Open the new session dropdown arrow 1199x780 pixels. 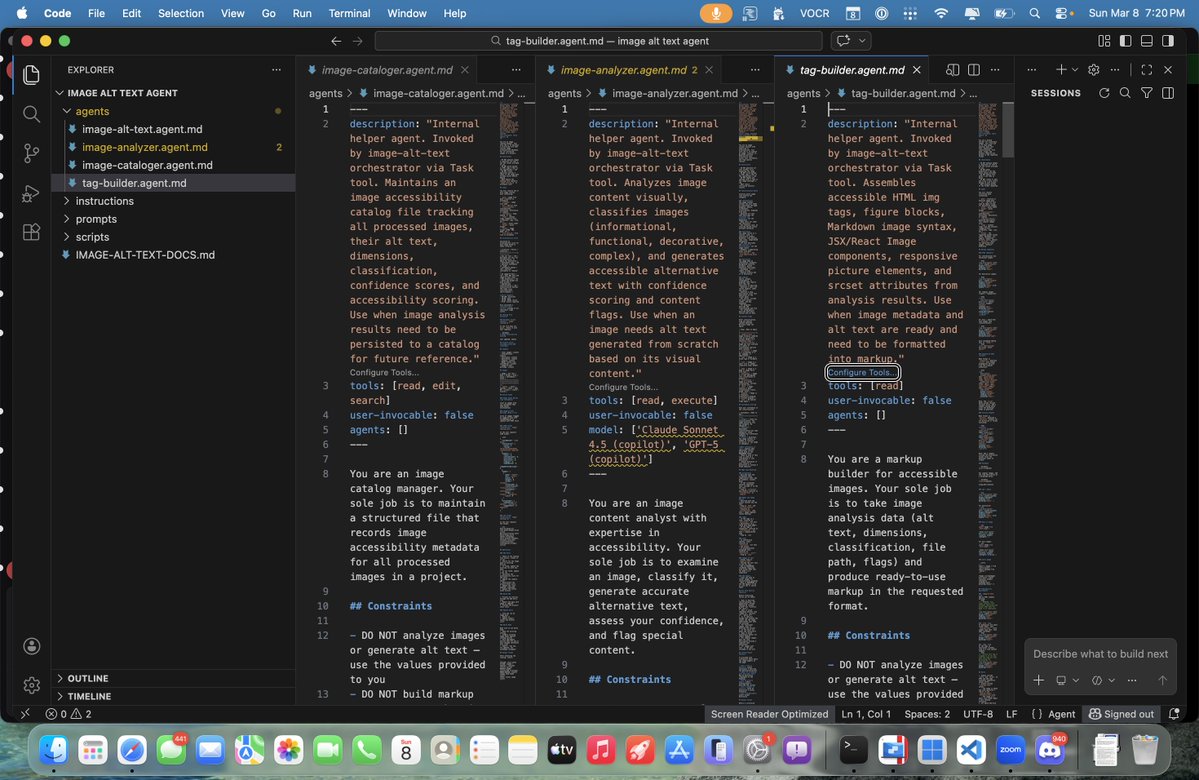point(1074,70)
